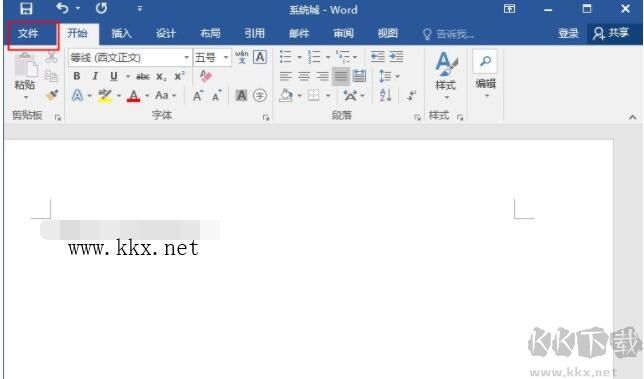Open the font size dropdown 五号

[225, 57]
